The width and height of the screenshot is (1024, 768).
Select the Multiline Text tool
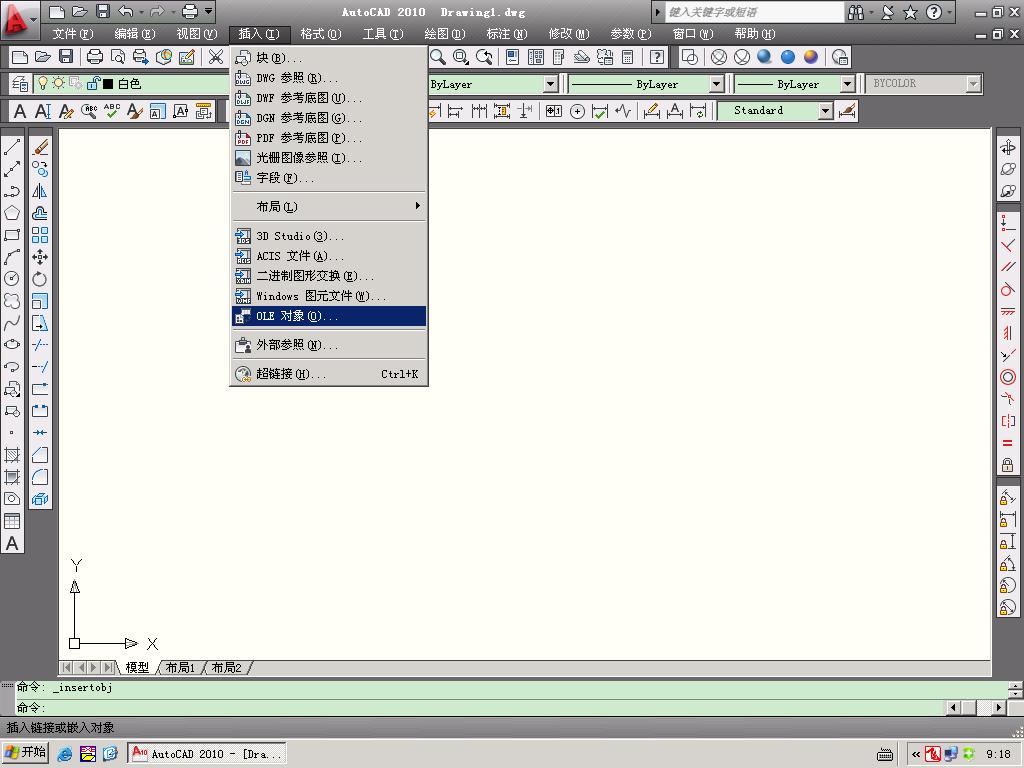12,543
